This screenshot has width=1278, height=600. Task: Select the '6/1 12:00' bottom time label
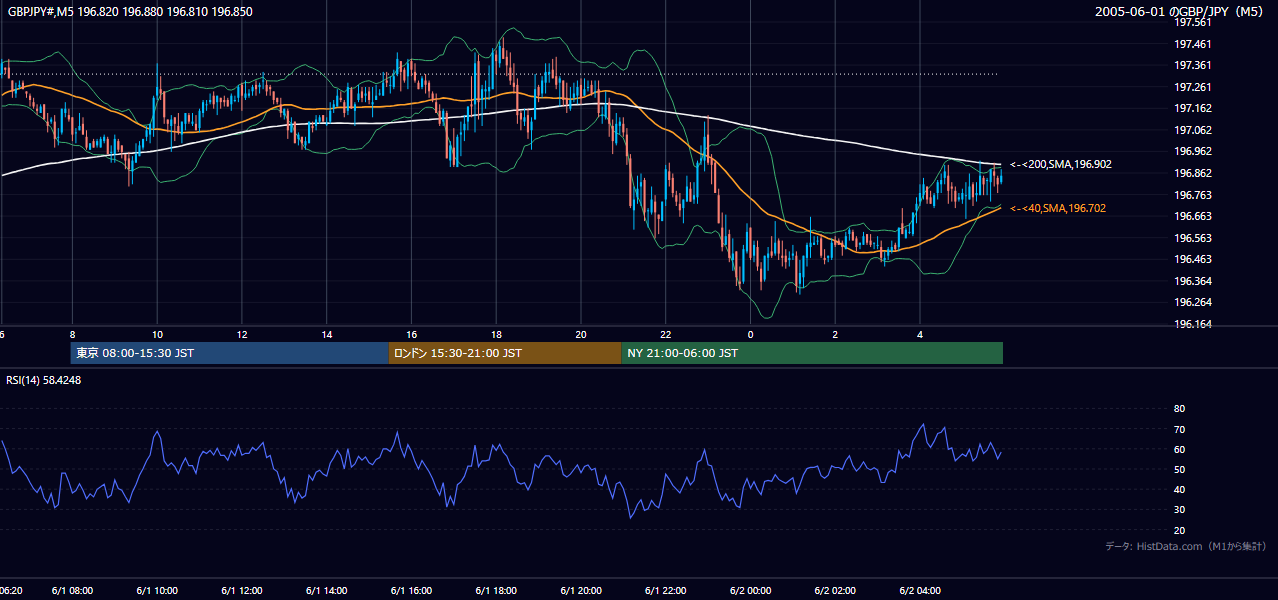tap(242, 591)
